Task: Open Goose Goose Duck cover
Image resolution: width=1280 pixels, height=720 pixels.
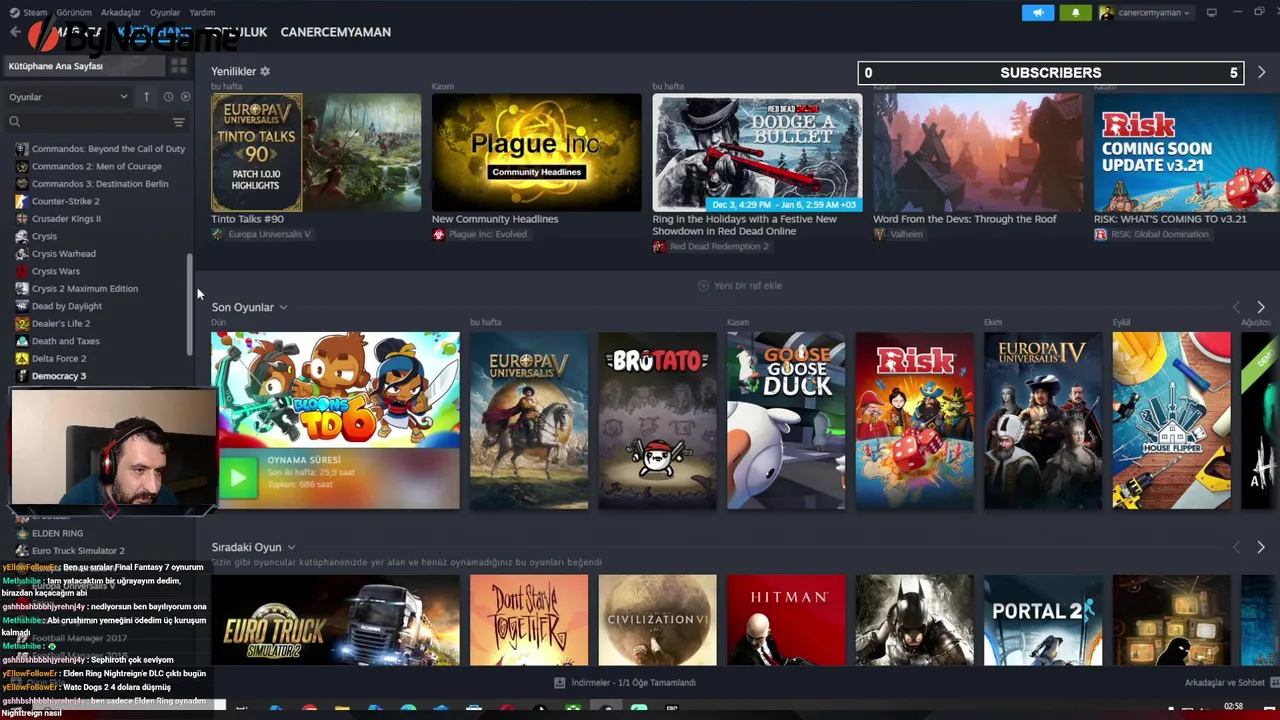Action: click(x=786, y=420)
